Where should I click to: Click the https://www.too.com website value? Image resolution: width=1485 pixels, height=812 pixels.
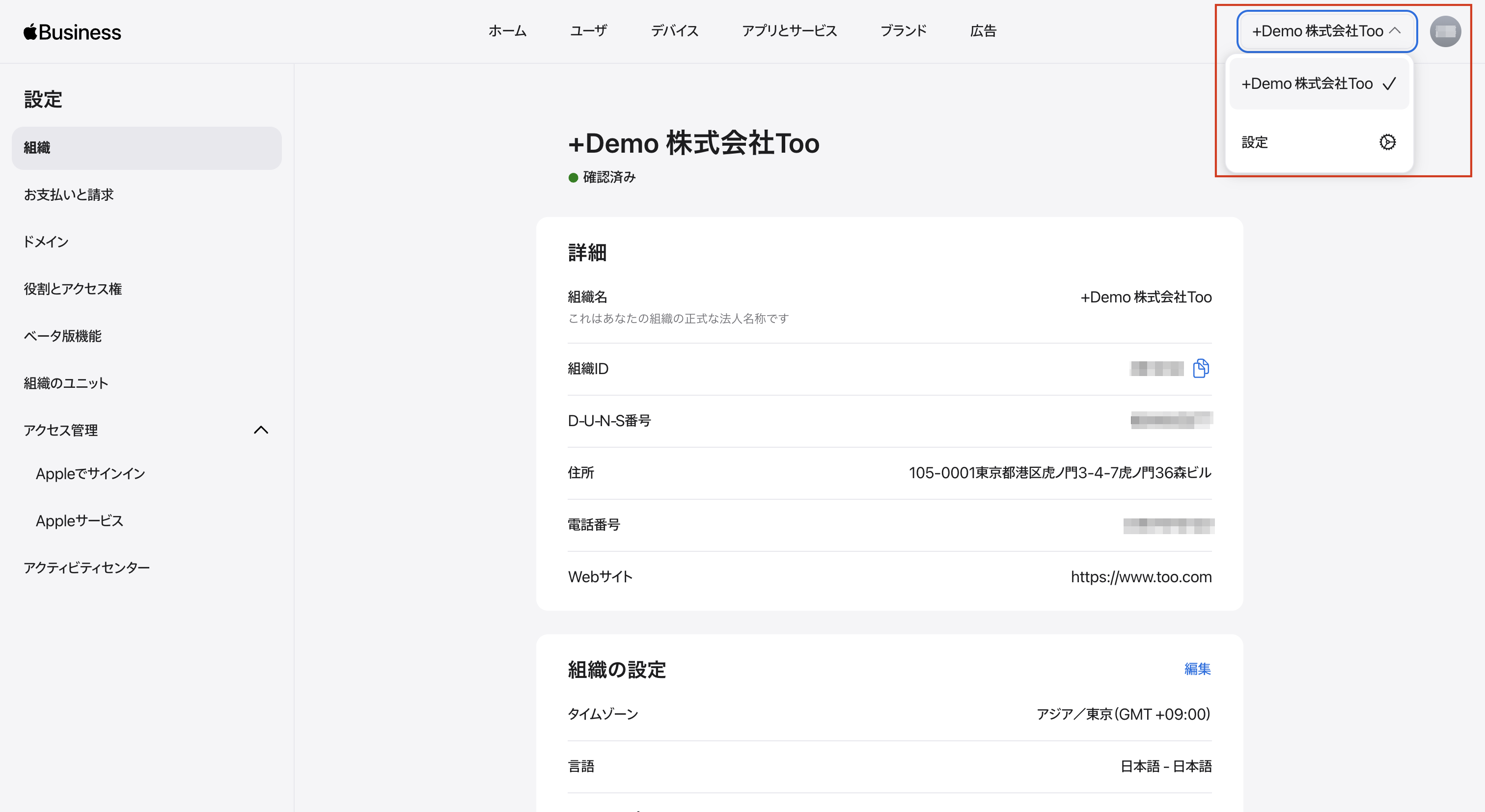pos(1141,577)
